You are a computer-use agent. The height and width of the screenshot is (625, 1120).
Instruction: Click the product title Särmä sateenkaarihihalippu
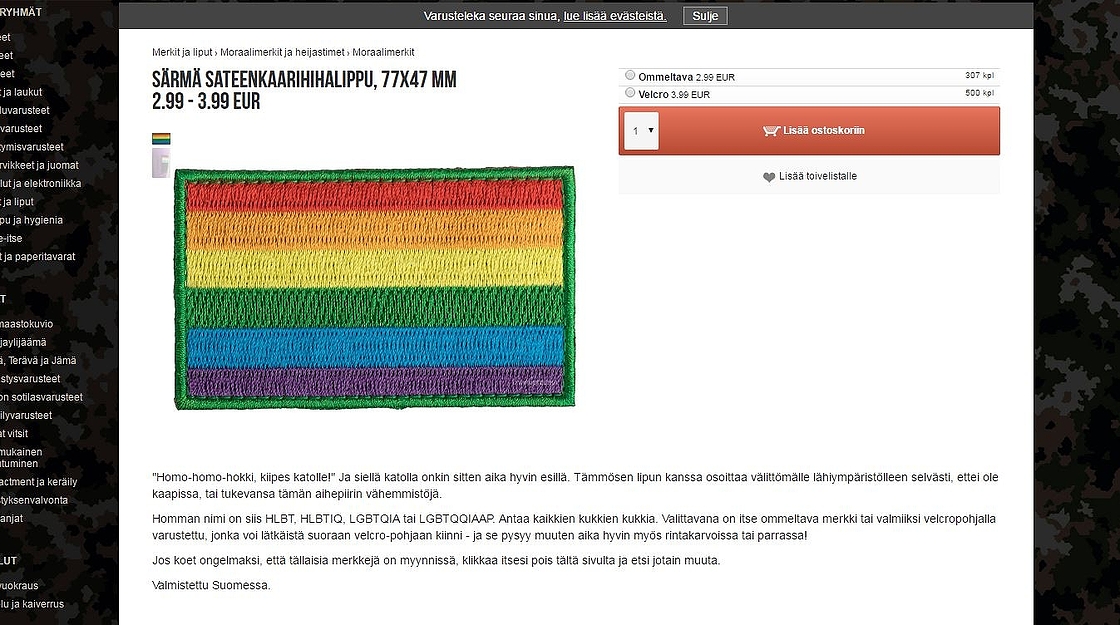pos(304,79)
